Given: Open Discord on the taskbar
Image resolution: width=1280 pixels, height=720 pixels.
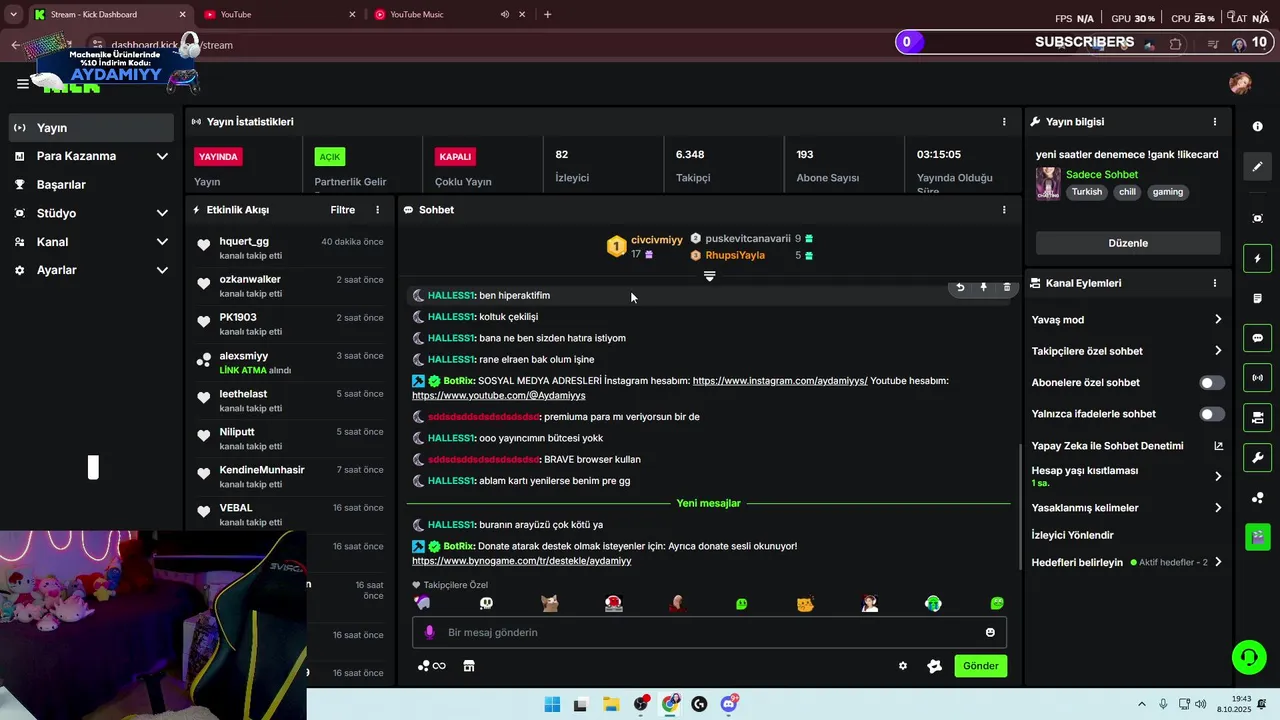Looking at the screenshot, I should pyautogui.click(x=729, y=704).
